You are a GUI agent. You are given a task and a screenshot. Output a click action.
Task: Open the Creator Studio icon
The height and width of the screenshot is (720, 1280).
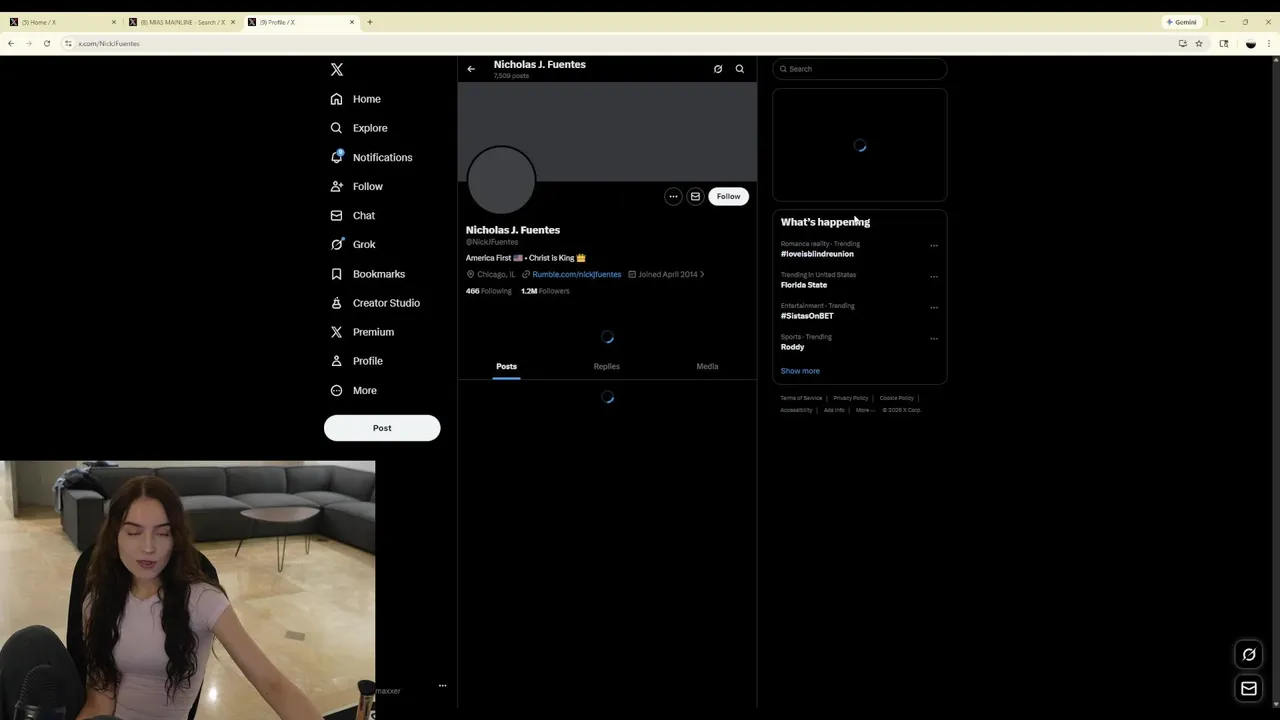(337, 303)
